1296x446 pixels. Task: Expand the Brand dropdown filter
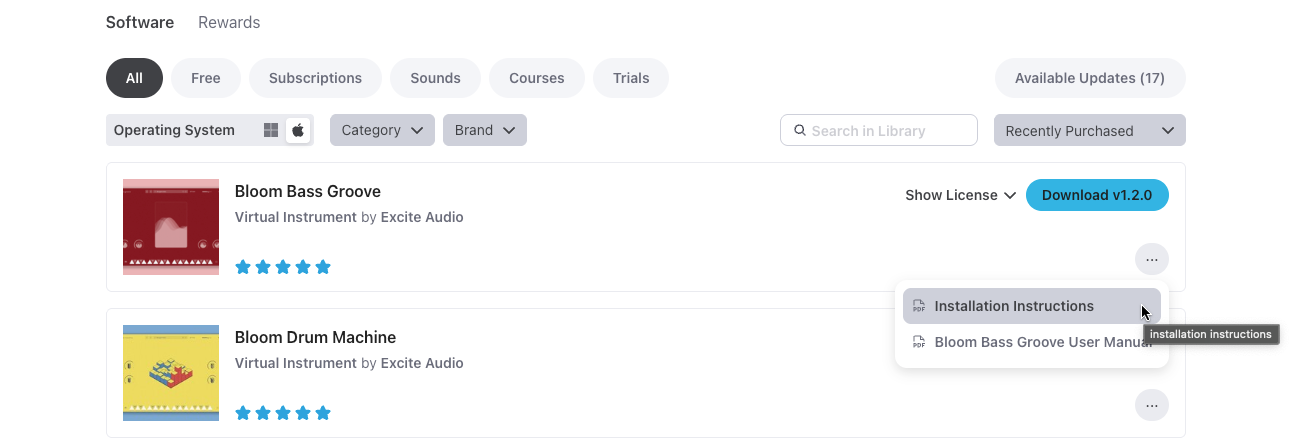point(484,130)
